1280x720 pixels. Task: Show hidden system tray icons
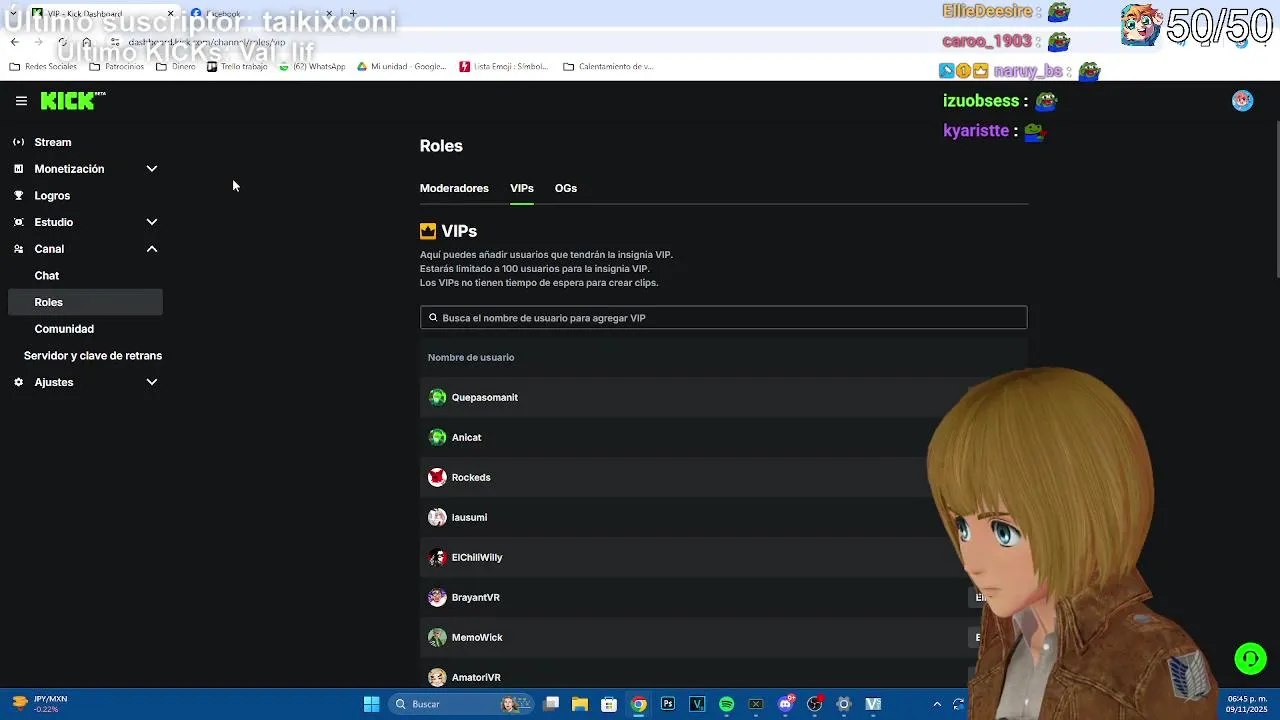click(x=937, y=704)
